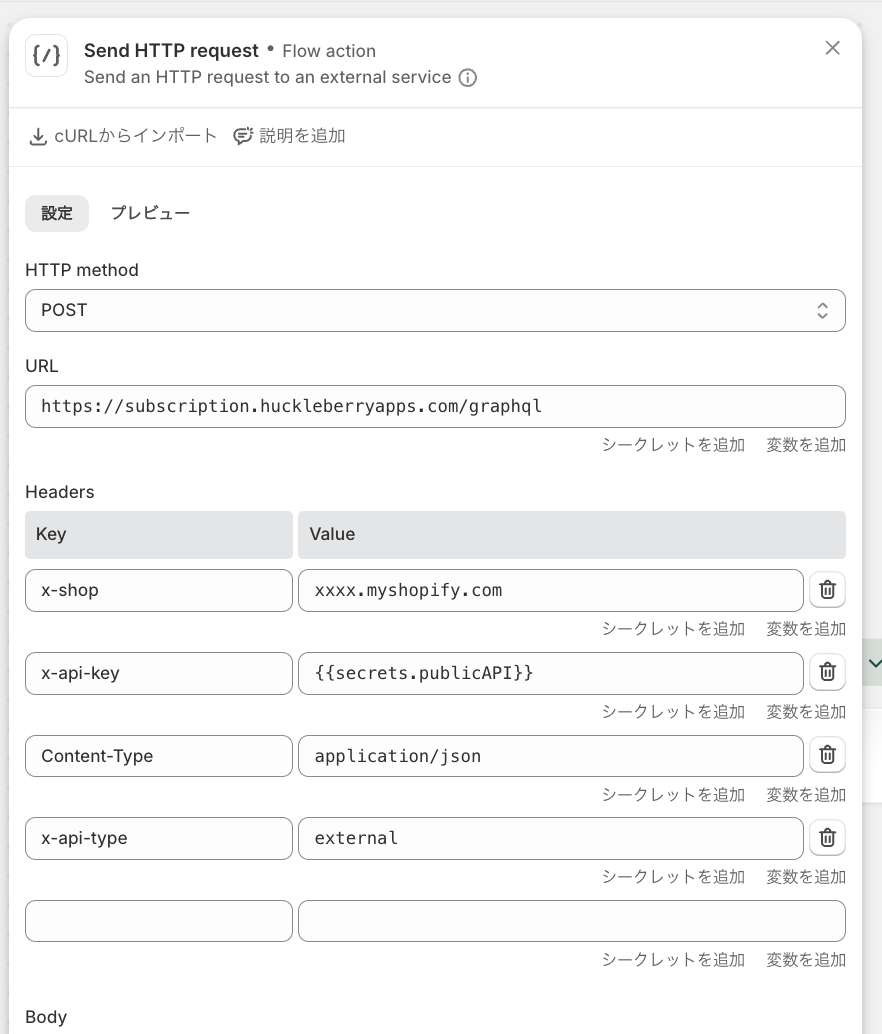This screenshot has height=1034, width=882.
Task: Add secret under x-shop value
Action: [x=673, y=629]
